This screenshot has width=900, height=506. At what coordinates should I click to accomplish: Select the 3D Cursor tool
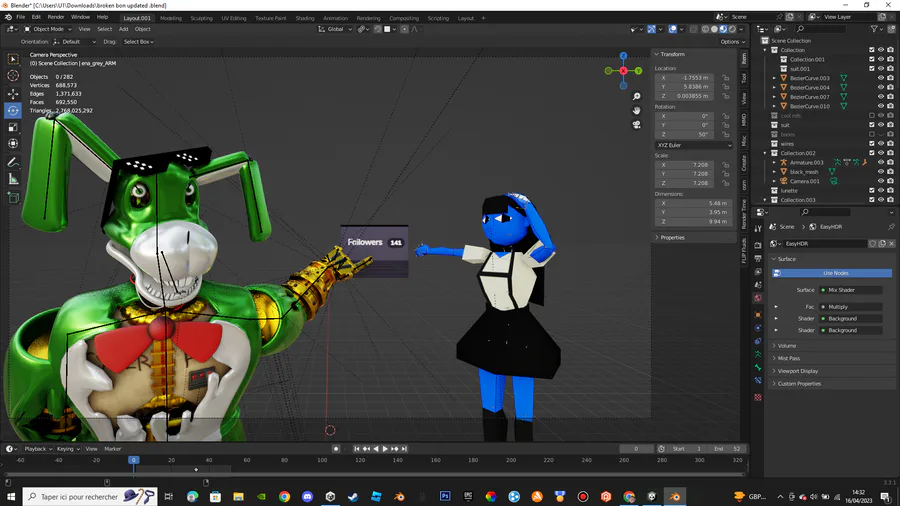pos(13,76)
